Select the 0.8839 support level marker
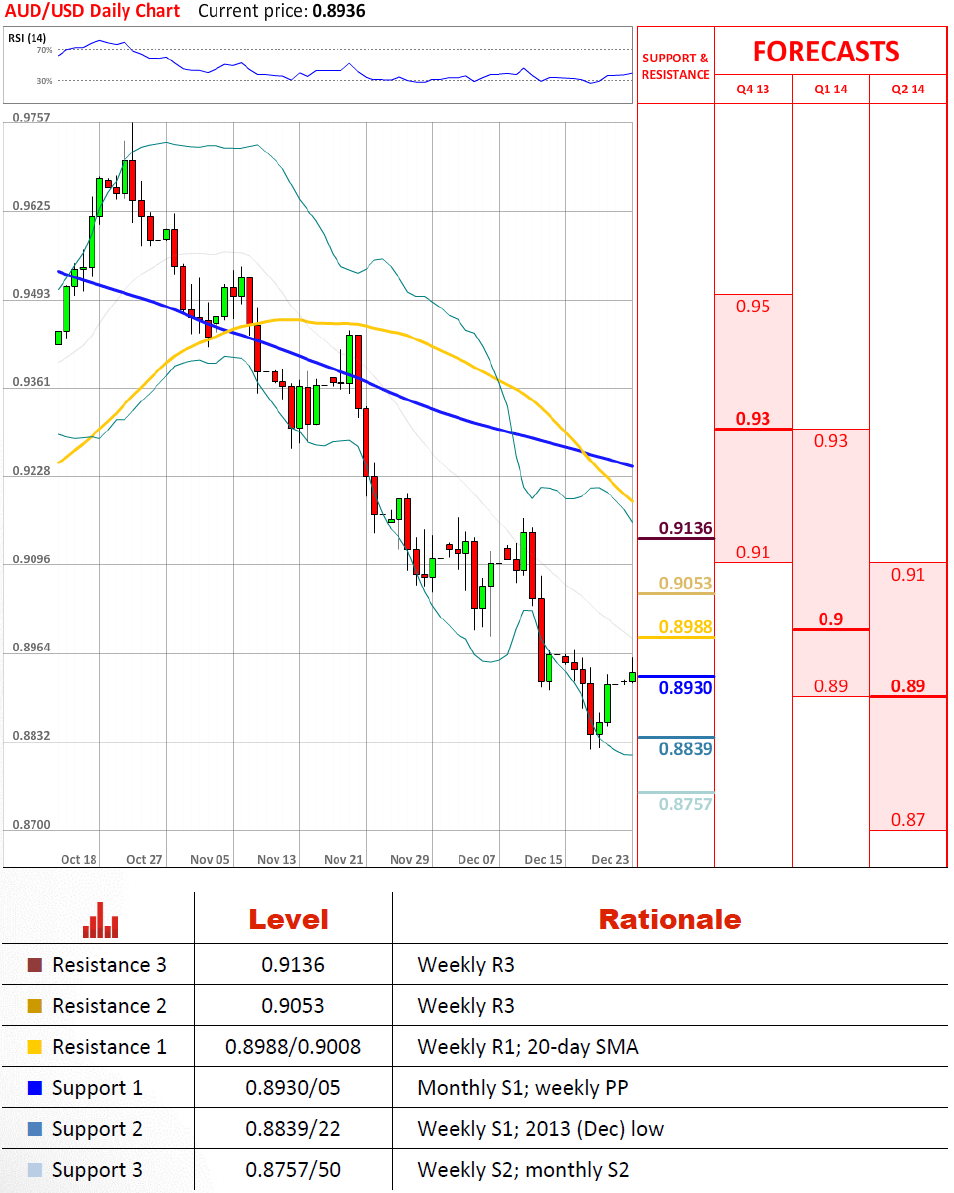 pos(684,749)
